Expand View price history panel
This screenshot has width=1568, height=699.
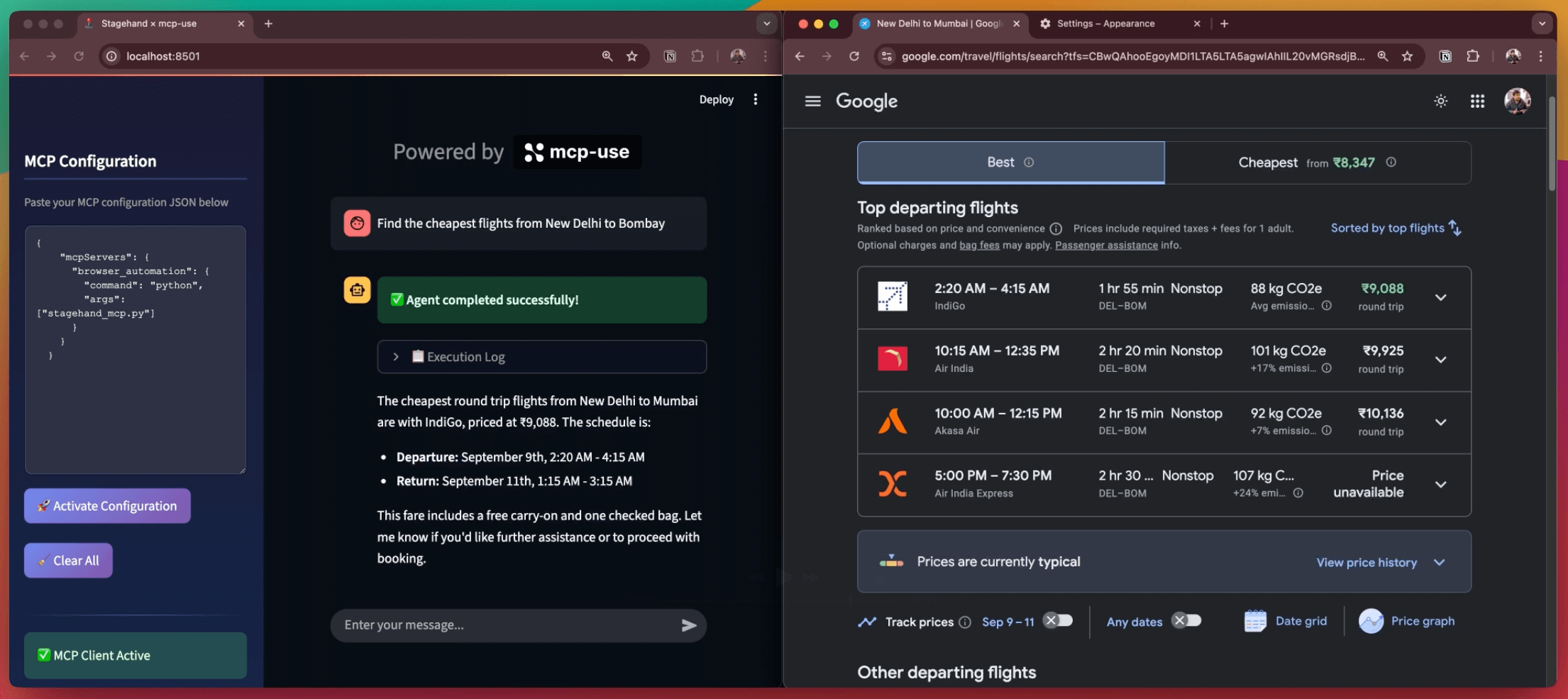tap(1381, 562)
